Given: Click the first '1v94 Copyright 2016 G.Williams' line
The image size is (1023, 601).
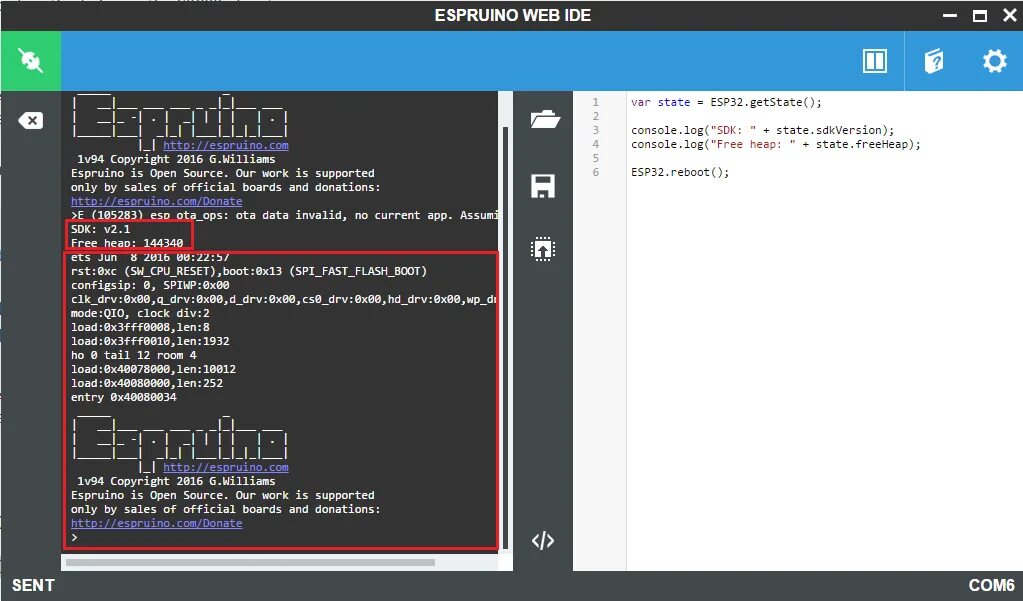Looking at the screenshot, I should click(176, 159).
